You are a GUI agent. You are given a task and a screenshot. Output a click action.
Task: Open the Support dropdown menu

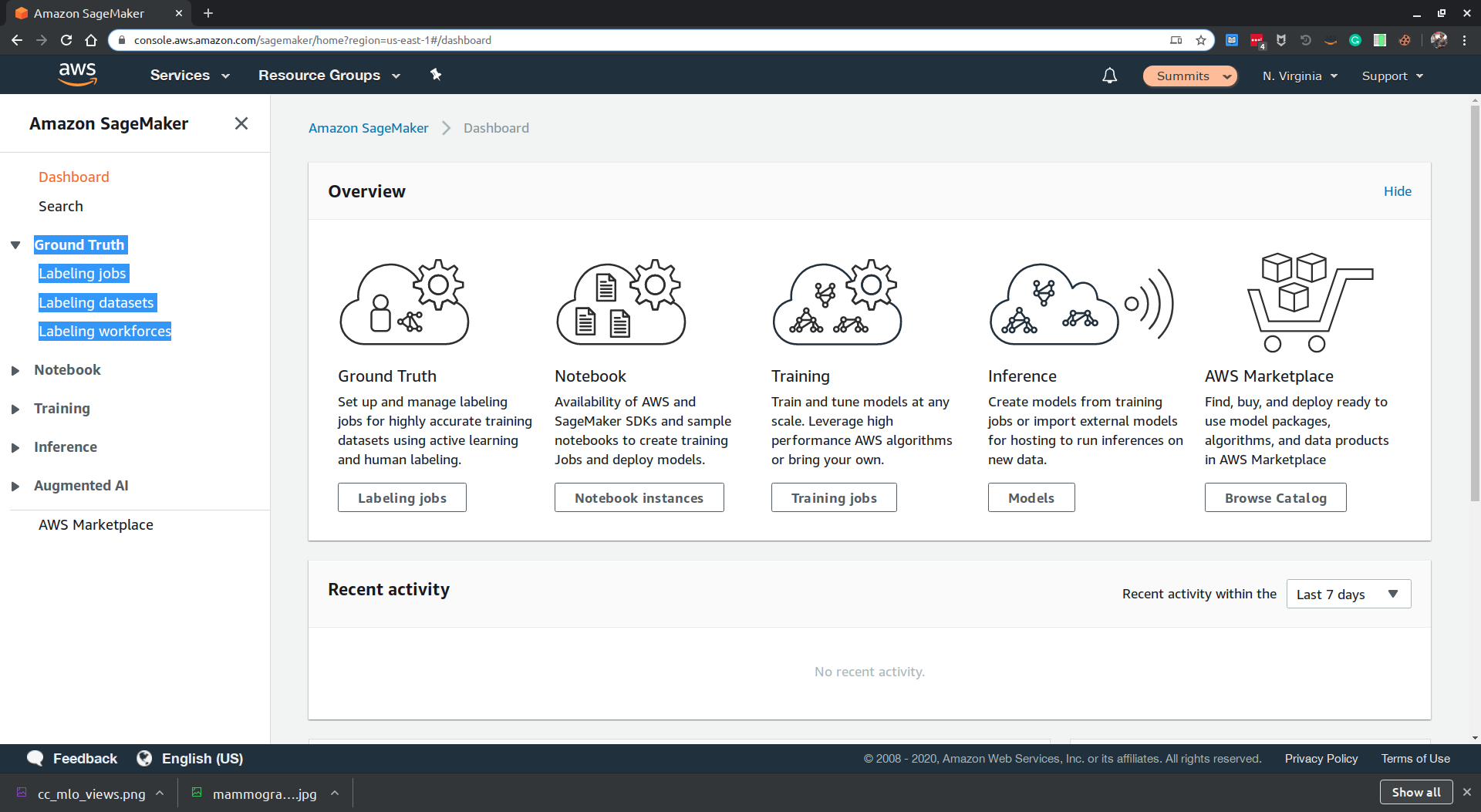coord(1392,76)
